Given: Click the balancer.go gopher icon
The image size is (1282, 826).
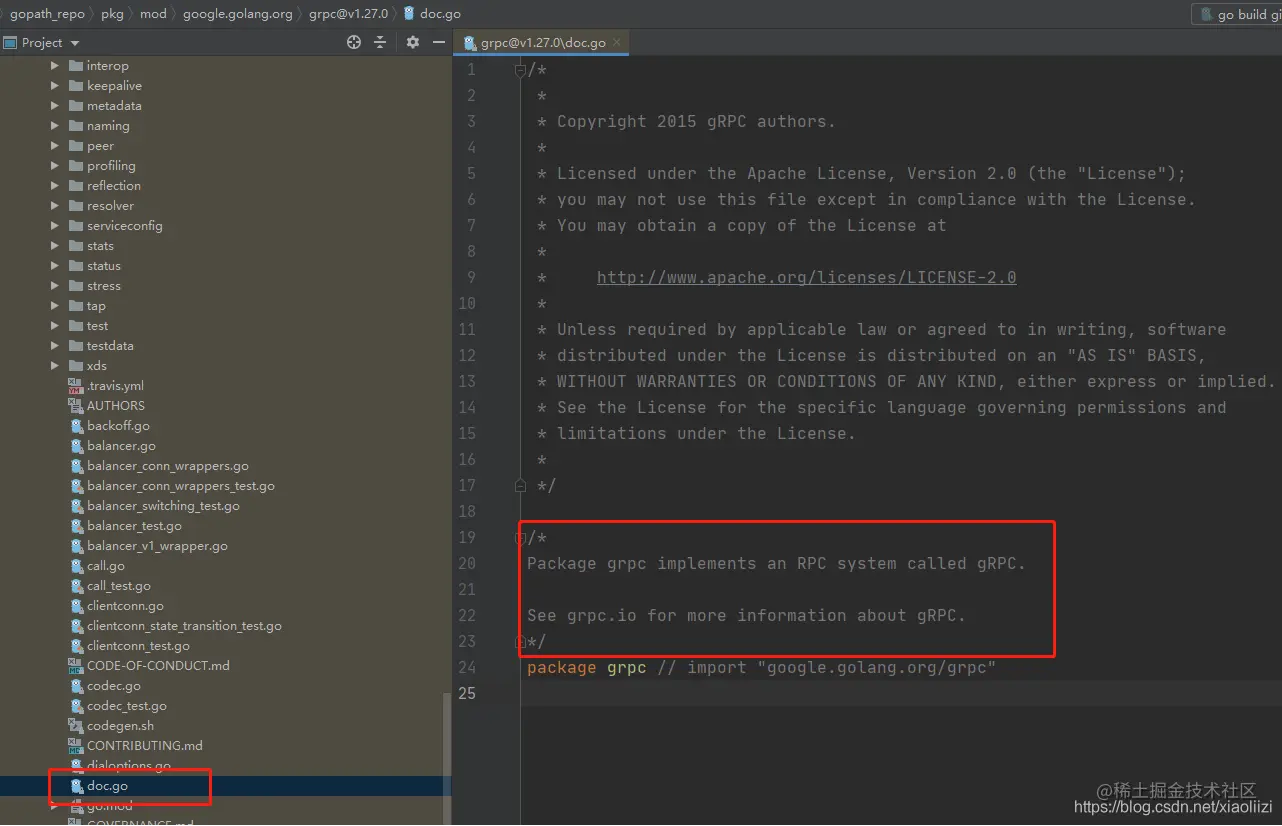Looking at the screenshot, I should 76,446.
